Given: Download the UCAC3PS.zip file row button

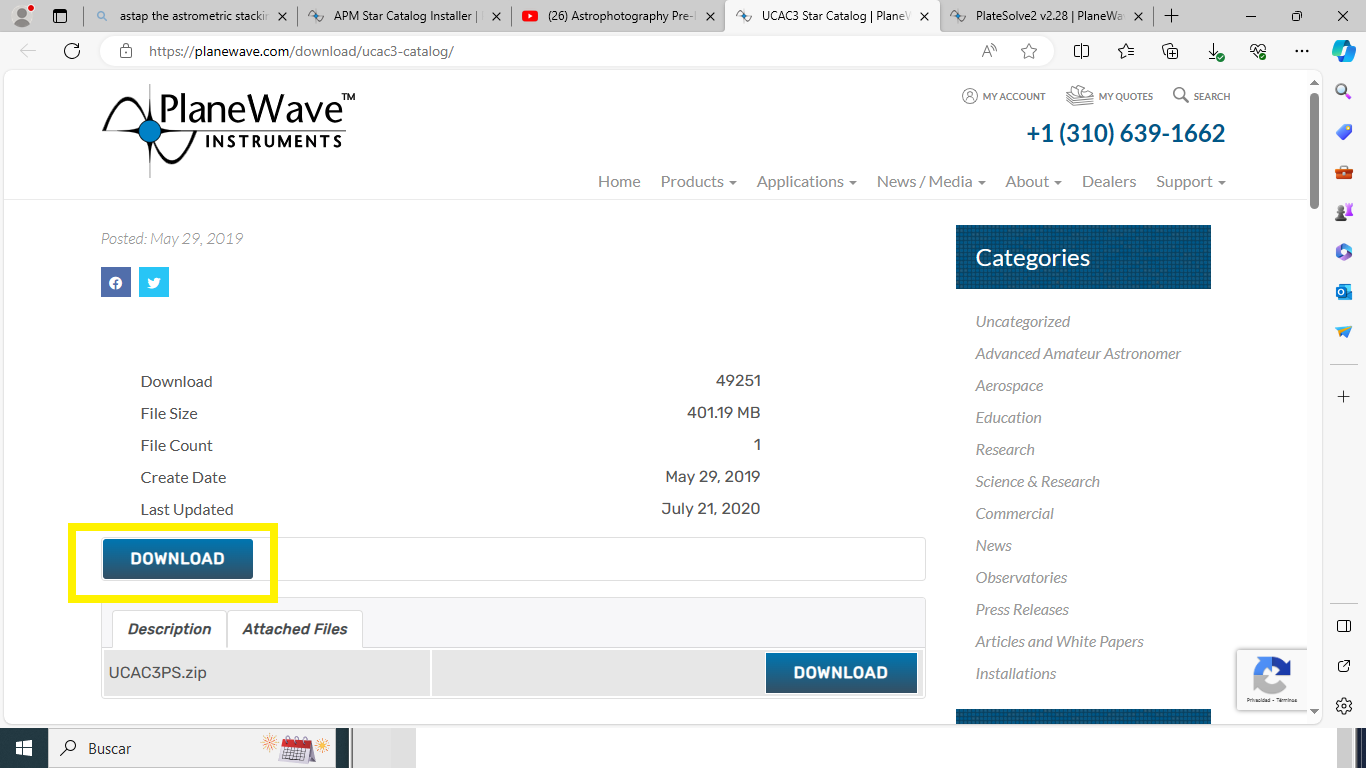Looking at the screenshot, I should click(x=841, y=673).
